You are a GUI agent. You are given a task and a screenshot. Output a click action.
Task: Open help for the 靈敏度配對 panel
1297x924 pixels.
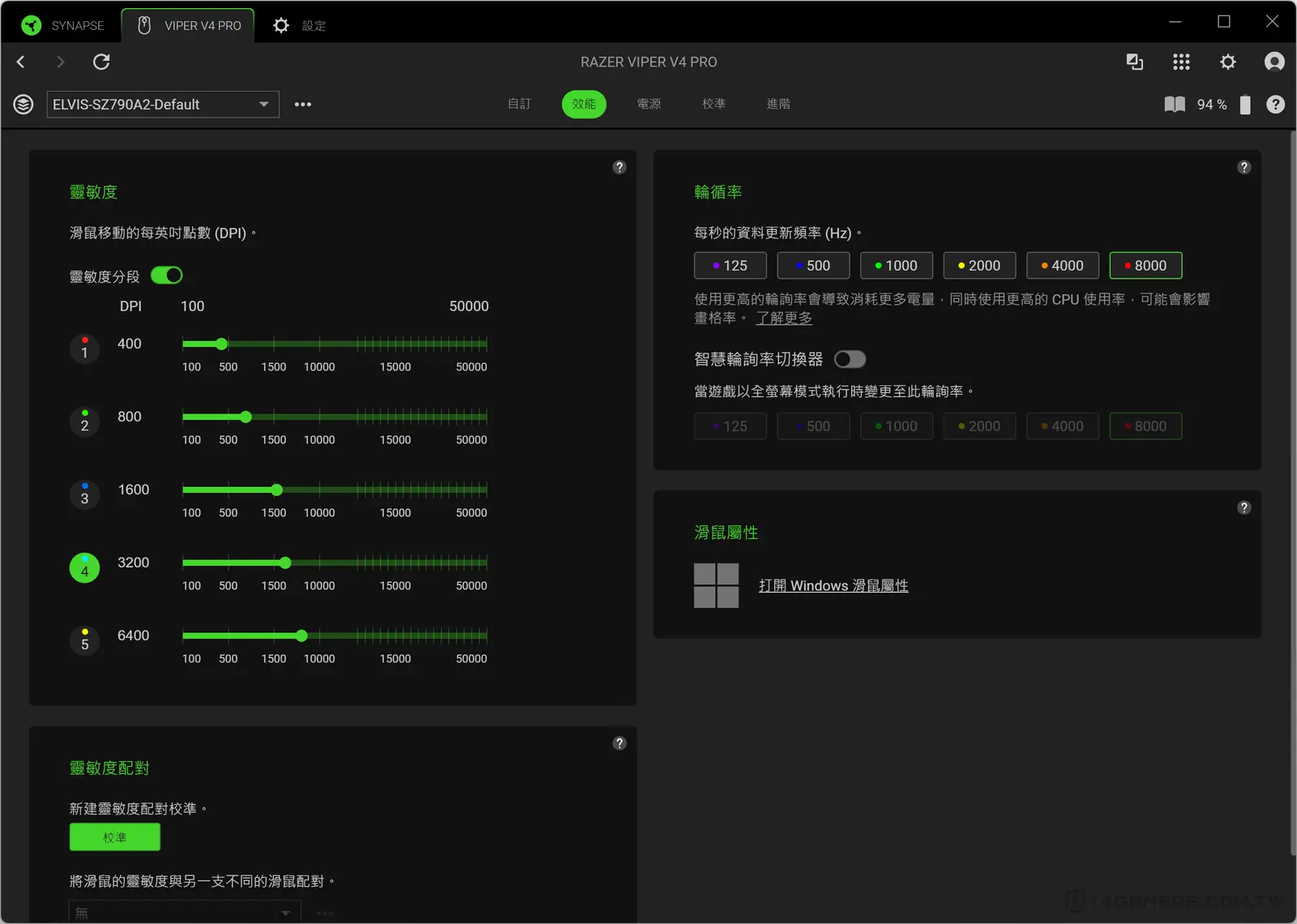pos(619,743)
